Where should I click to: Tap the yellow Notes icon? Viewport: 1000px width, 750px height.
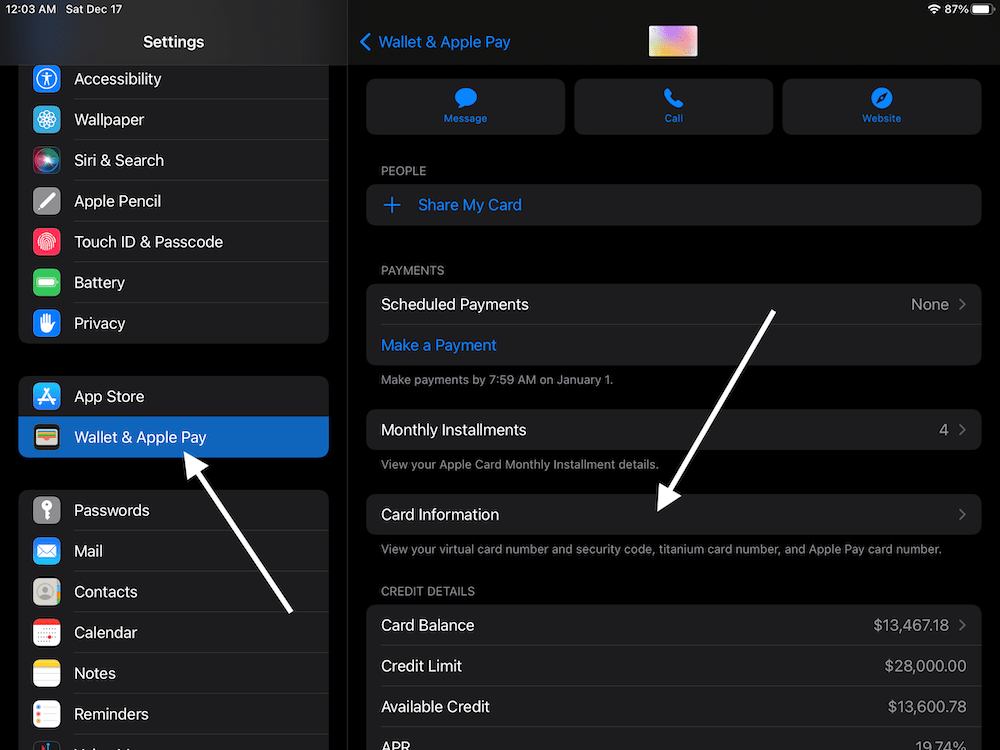47,674
